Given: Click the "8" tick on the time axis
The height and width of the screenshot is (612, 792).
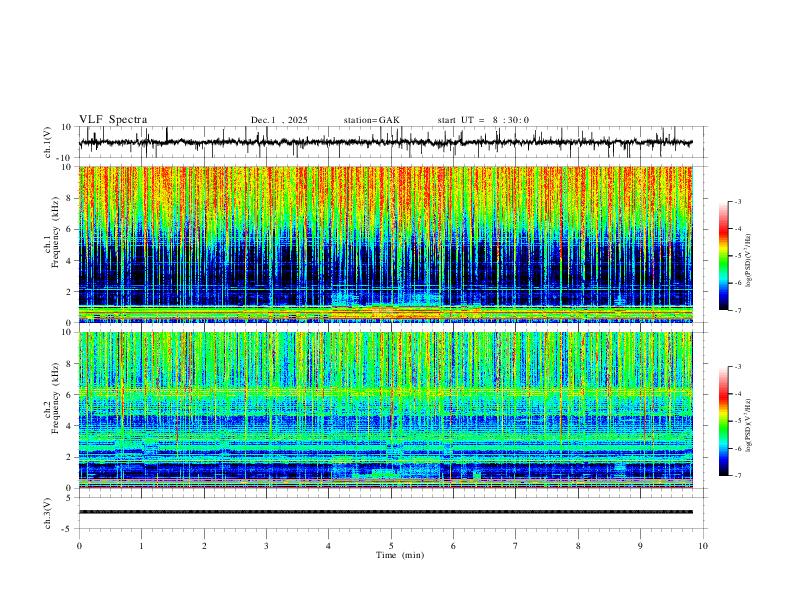Looking at the screenshot, I should (578, 546).
